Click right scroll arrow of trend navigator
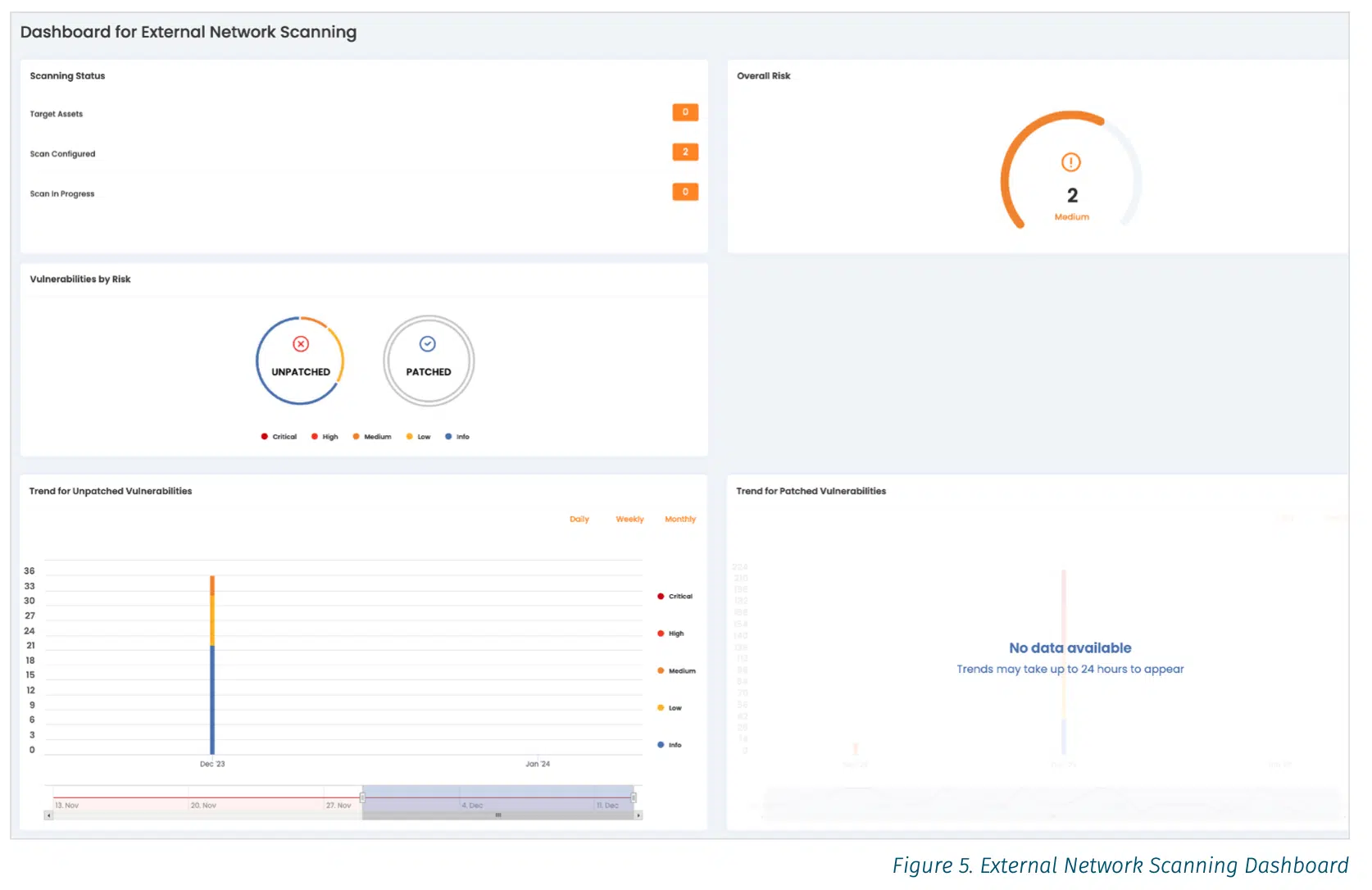The height and width of the screenshot is (890, 1372). click(x=638, y=815)
